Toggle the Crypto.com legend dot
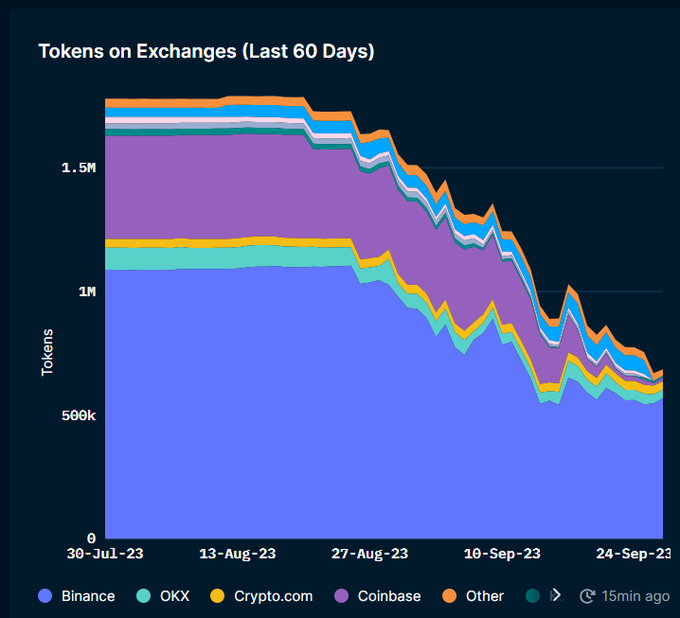The height and width of the screenshot is (618, 680). 217,596
